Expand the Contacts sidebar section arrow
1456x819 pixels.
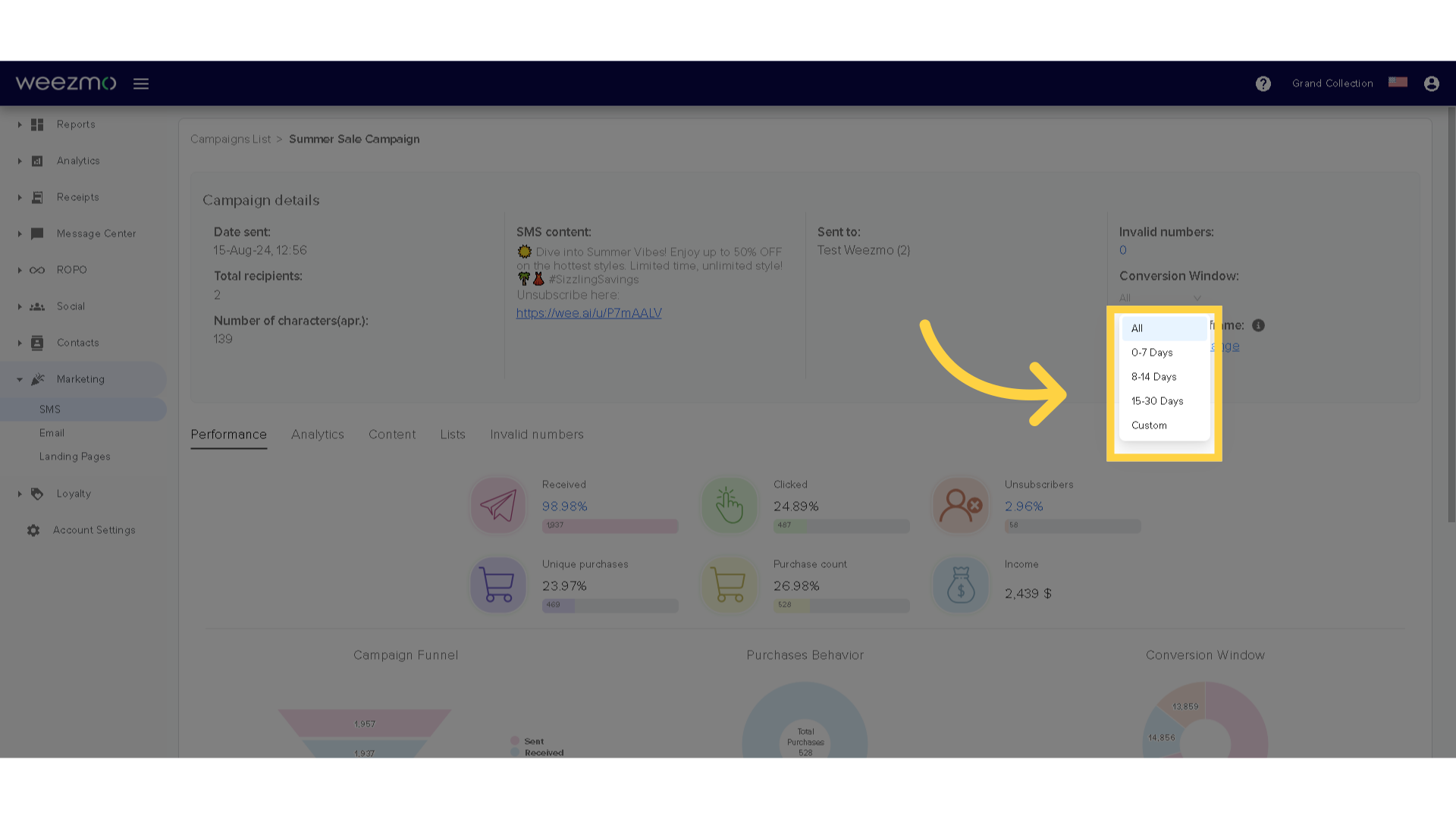[x=20, y=343]
